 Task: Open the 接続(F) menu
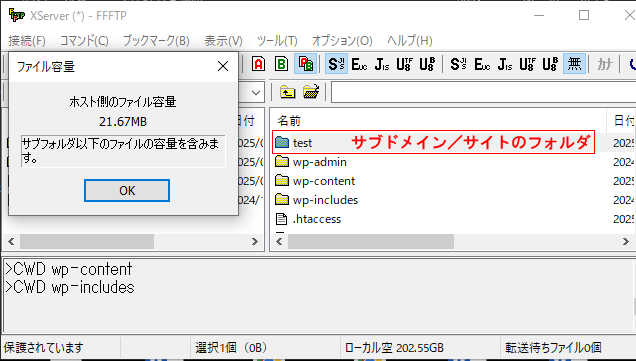pos(27,41)
